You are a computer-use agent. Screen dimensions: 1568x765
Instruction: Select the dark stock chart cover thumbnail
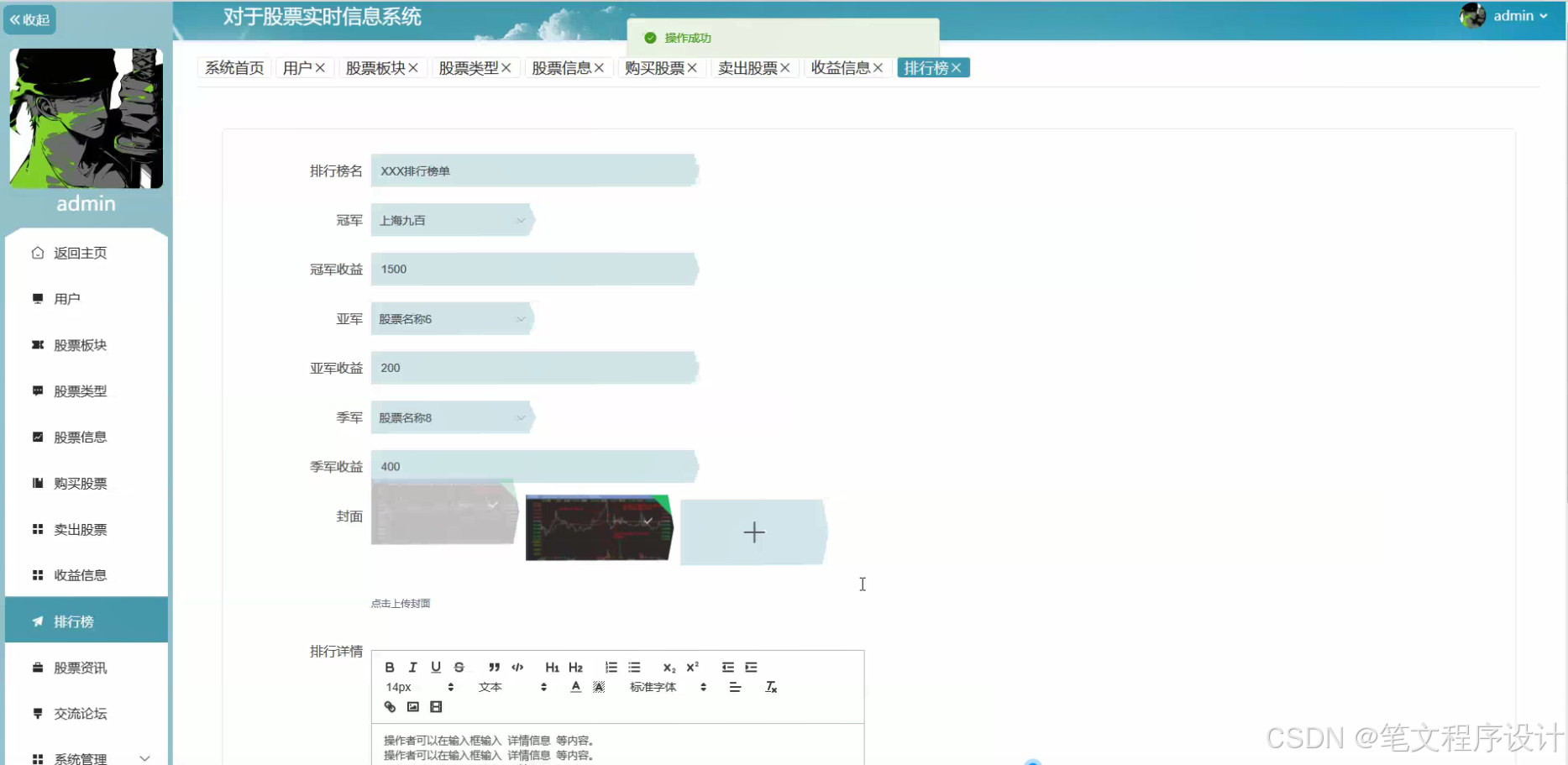point(600,528)
